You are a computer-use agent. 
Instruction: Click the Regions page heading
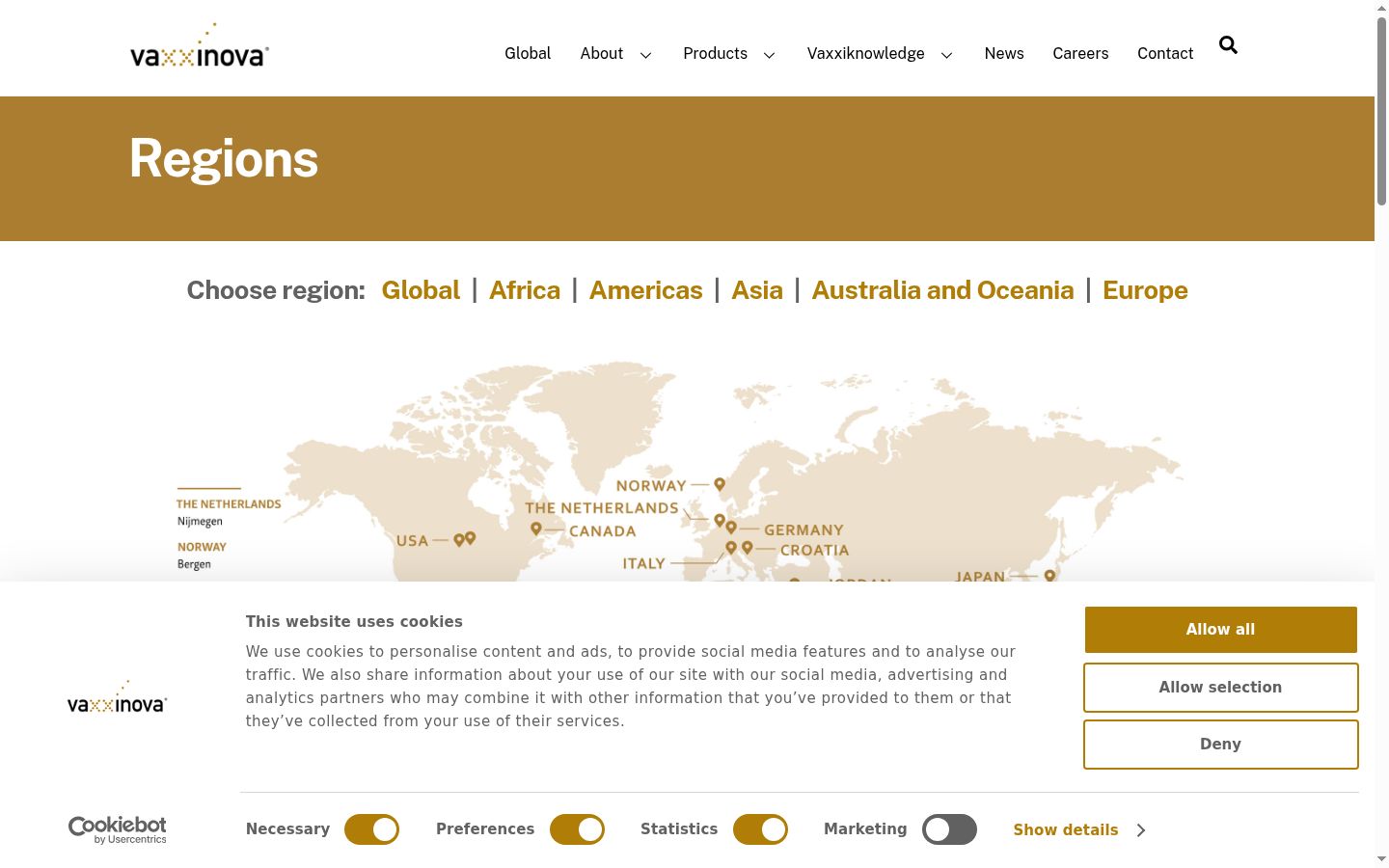[224, 159]
